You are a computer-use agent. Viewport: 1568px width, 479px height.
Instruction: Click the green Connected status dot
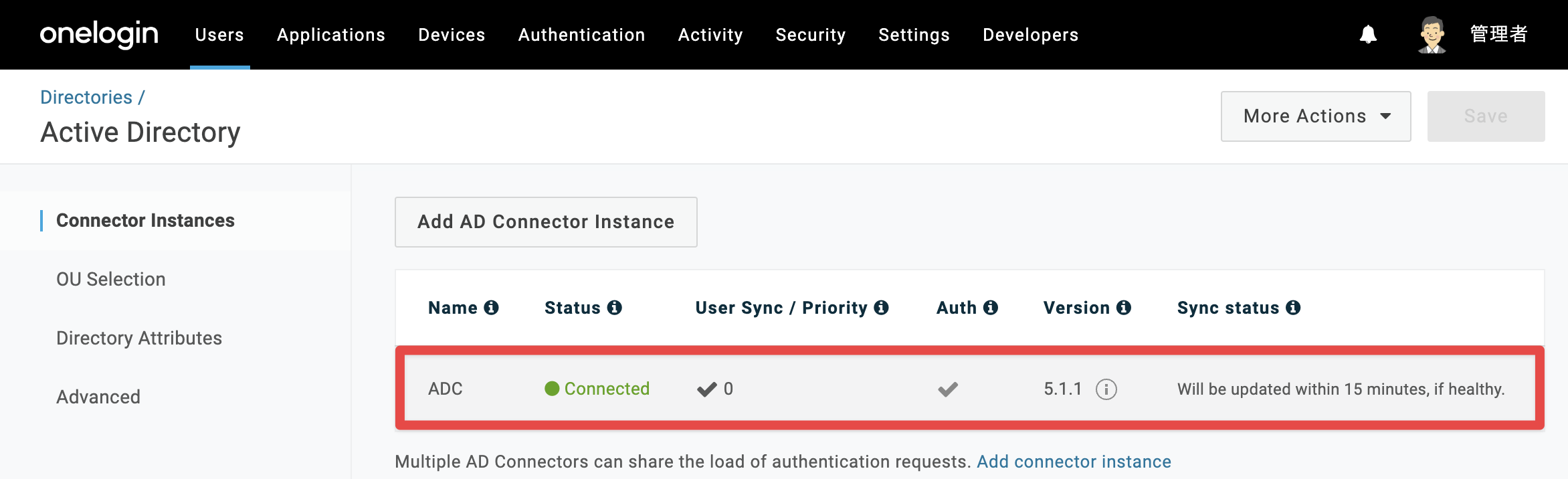(x=552, y=389)
